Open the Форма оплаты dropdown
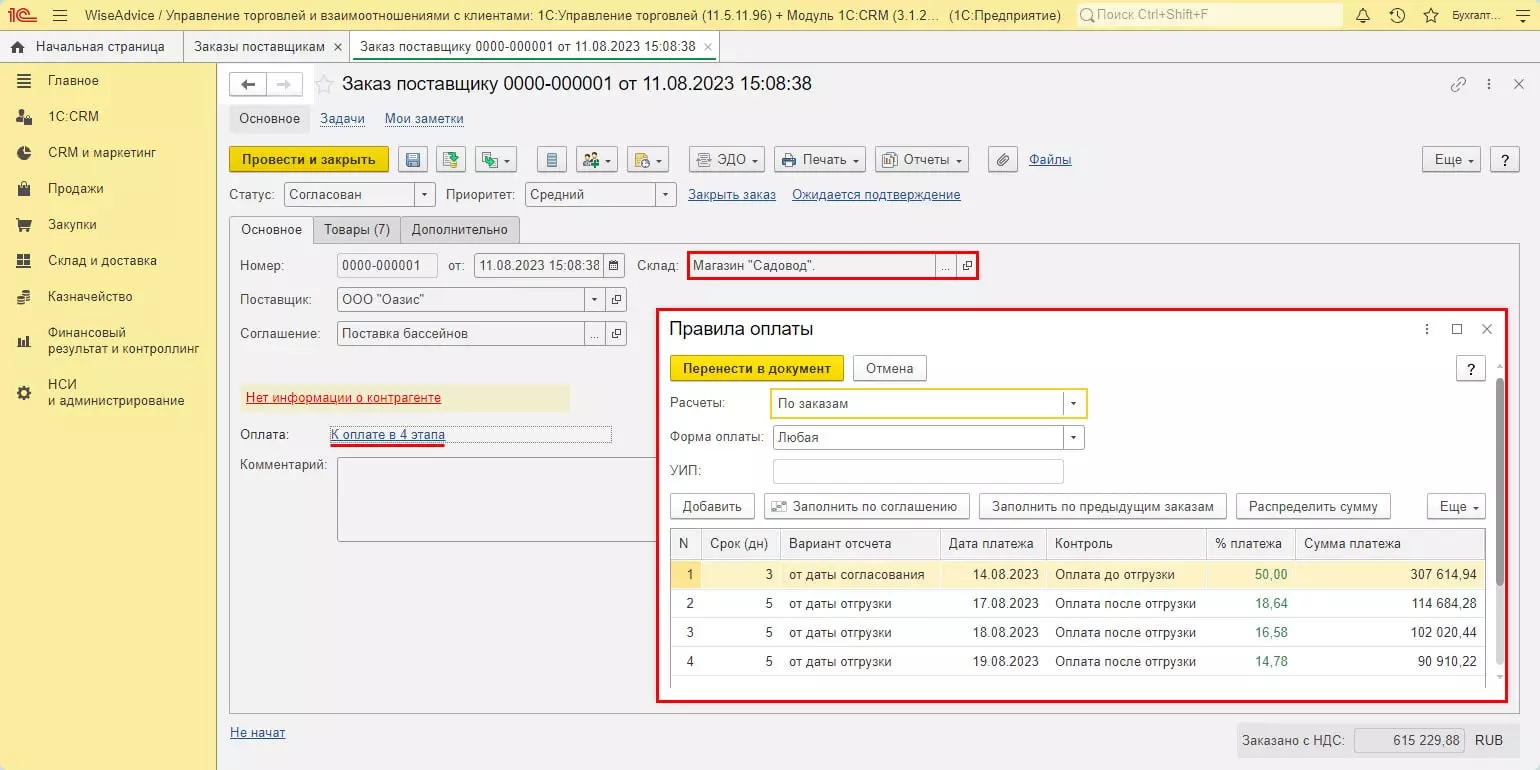Screen dimensions: 1540x770 [1074, 437]
